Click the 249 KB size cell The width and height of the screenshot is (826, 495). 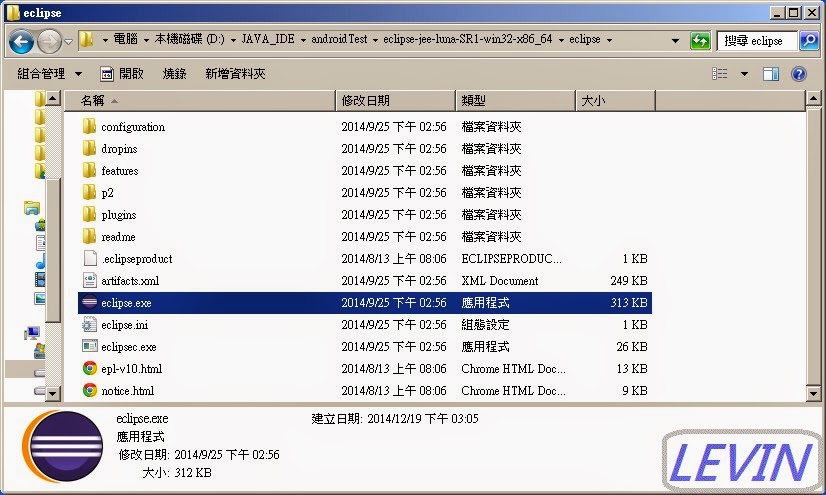point(629,281)
